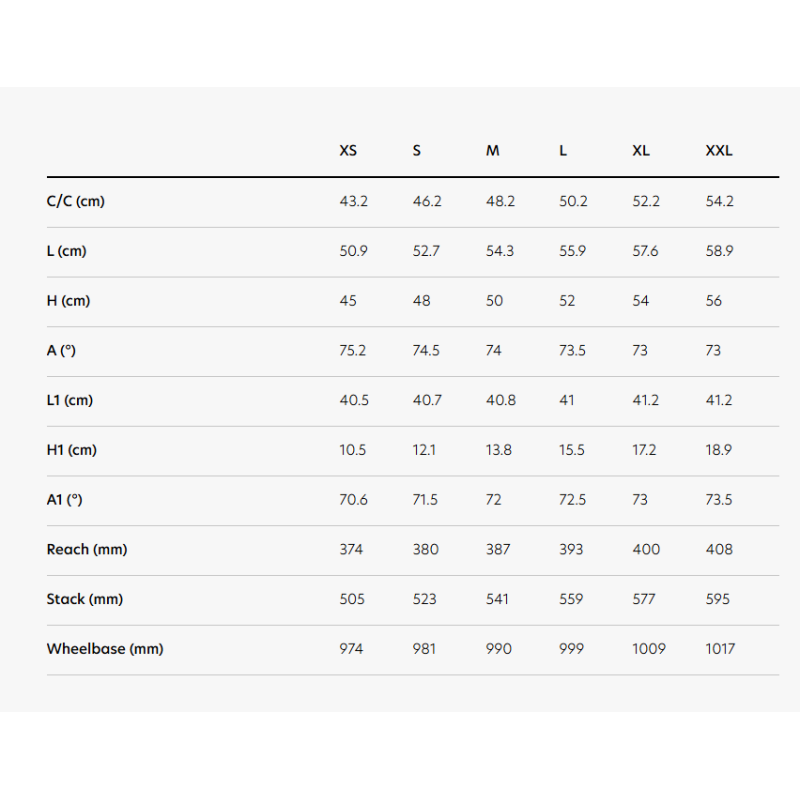Select the XS size column header
This screenshot has width=800, height=800.
tap(348, 151)
